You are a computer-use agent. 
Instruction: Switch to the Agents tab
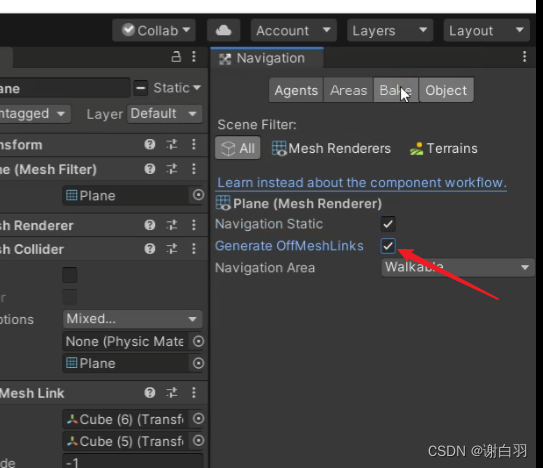point(296,90)
